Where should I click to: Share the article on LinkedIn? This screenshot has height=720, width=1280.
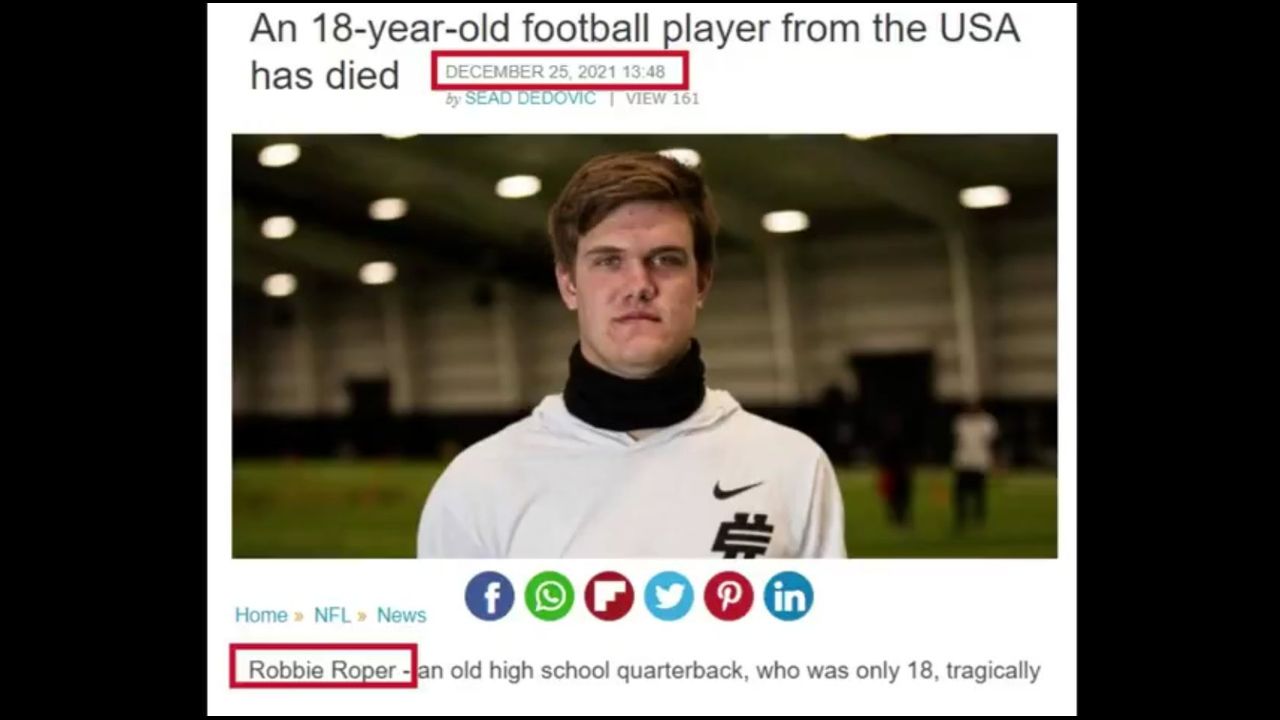tap(788, 597)
